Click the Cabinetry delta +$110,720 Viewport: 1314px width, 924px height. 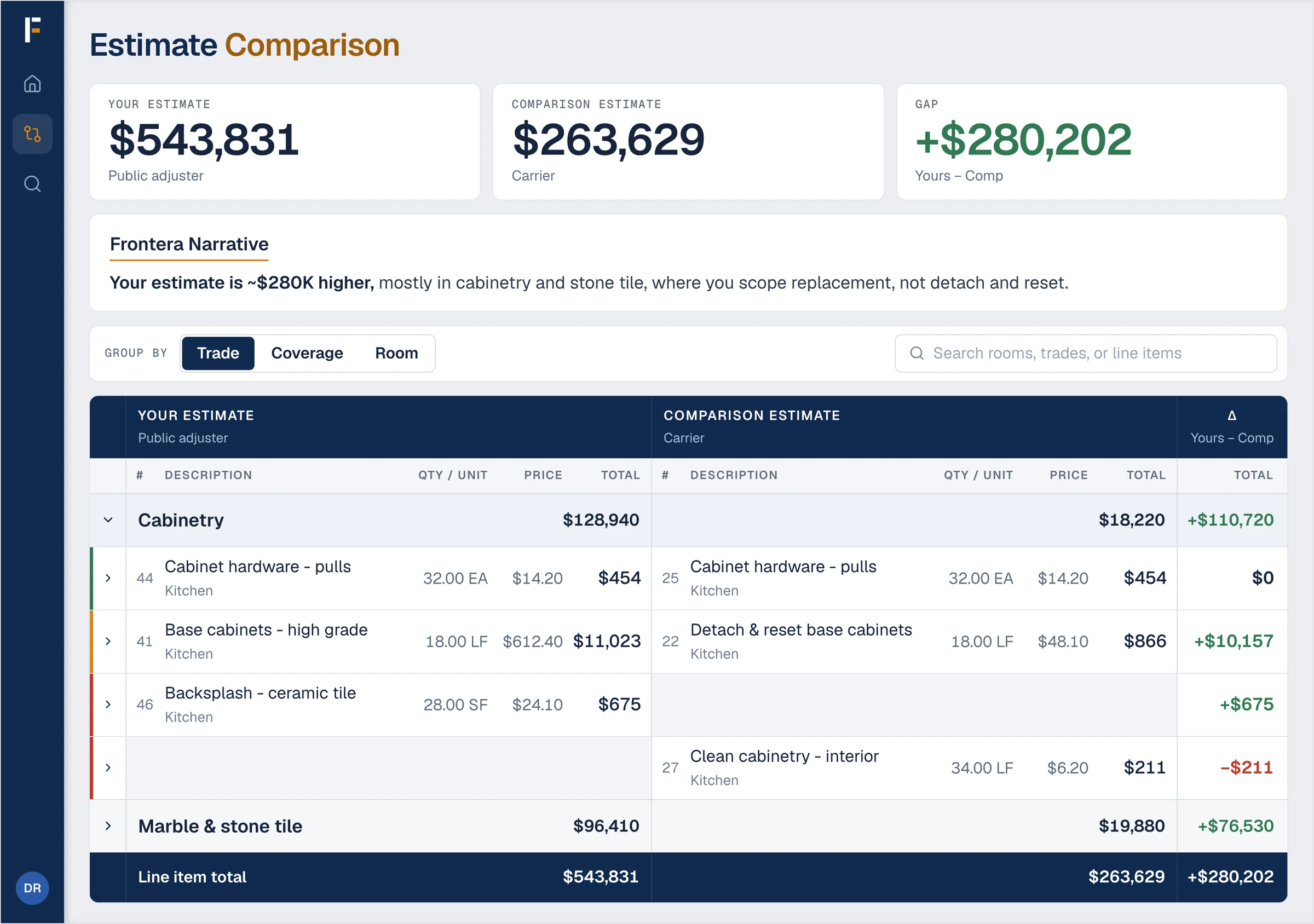pos(1230,520)
